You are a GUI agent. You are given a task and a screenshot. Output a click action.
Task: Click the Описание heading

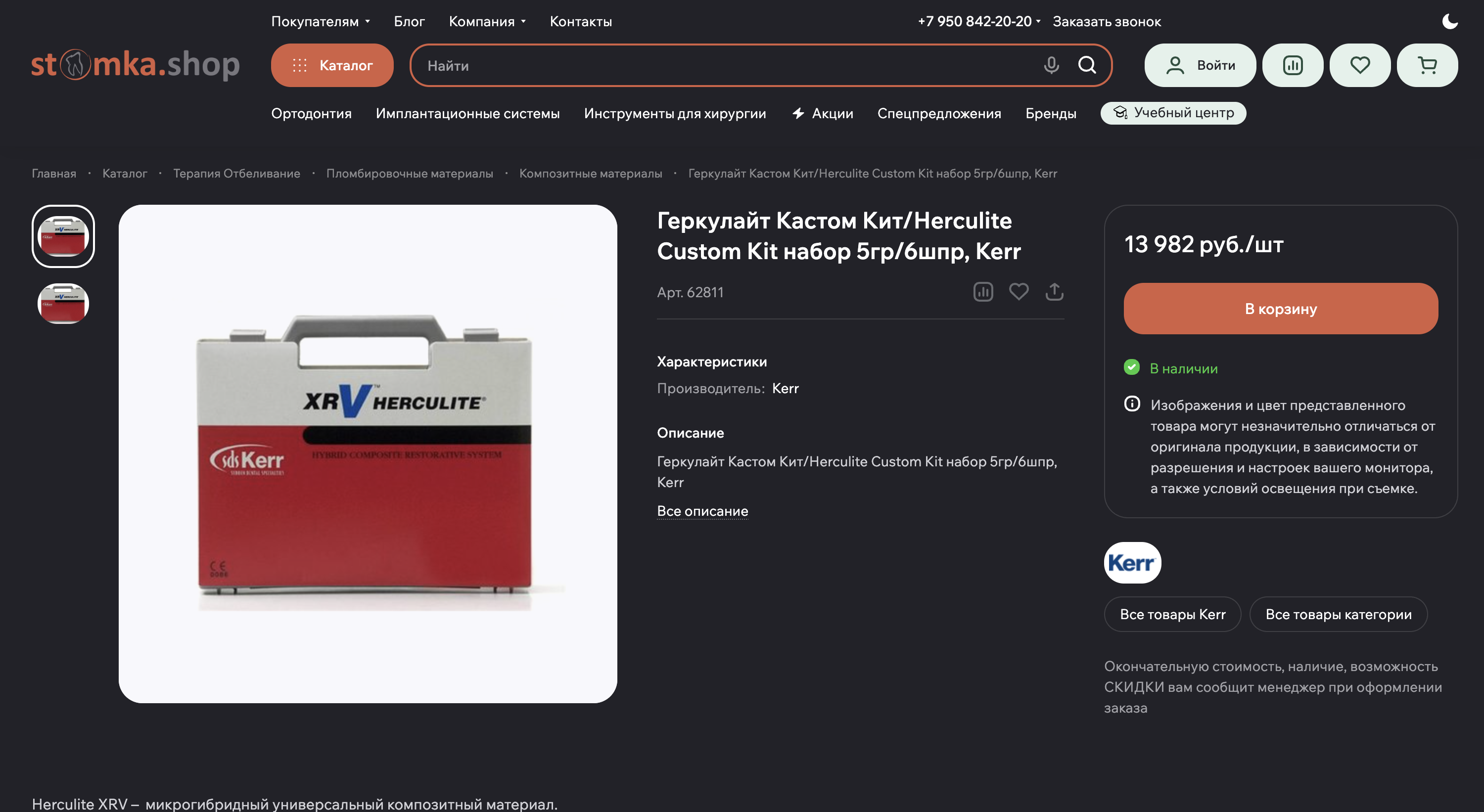pyautogui.click(x=690, y=433)
